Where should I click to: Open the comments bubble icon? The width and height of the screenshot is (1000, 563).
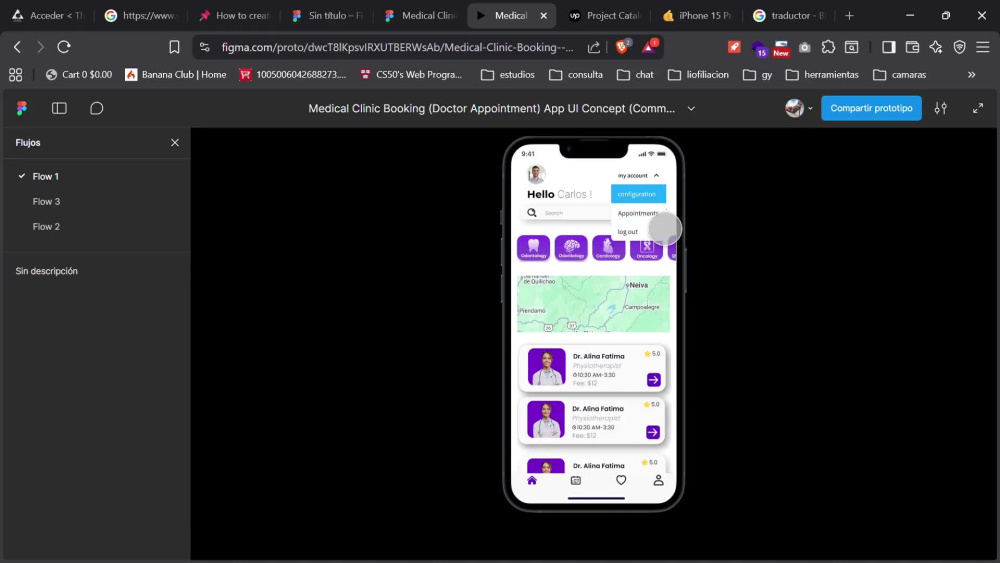[96, 108]
